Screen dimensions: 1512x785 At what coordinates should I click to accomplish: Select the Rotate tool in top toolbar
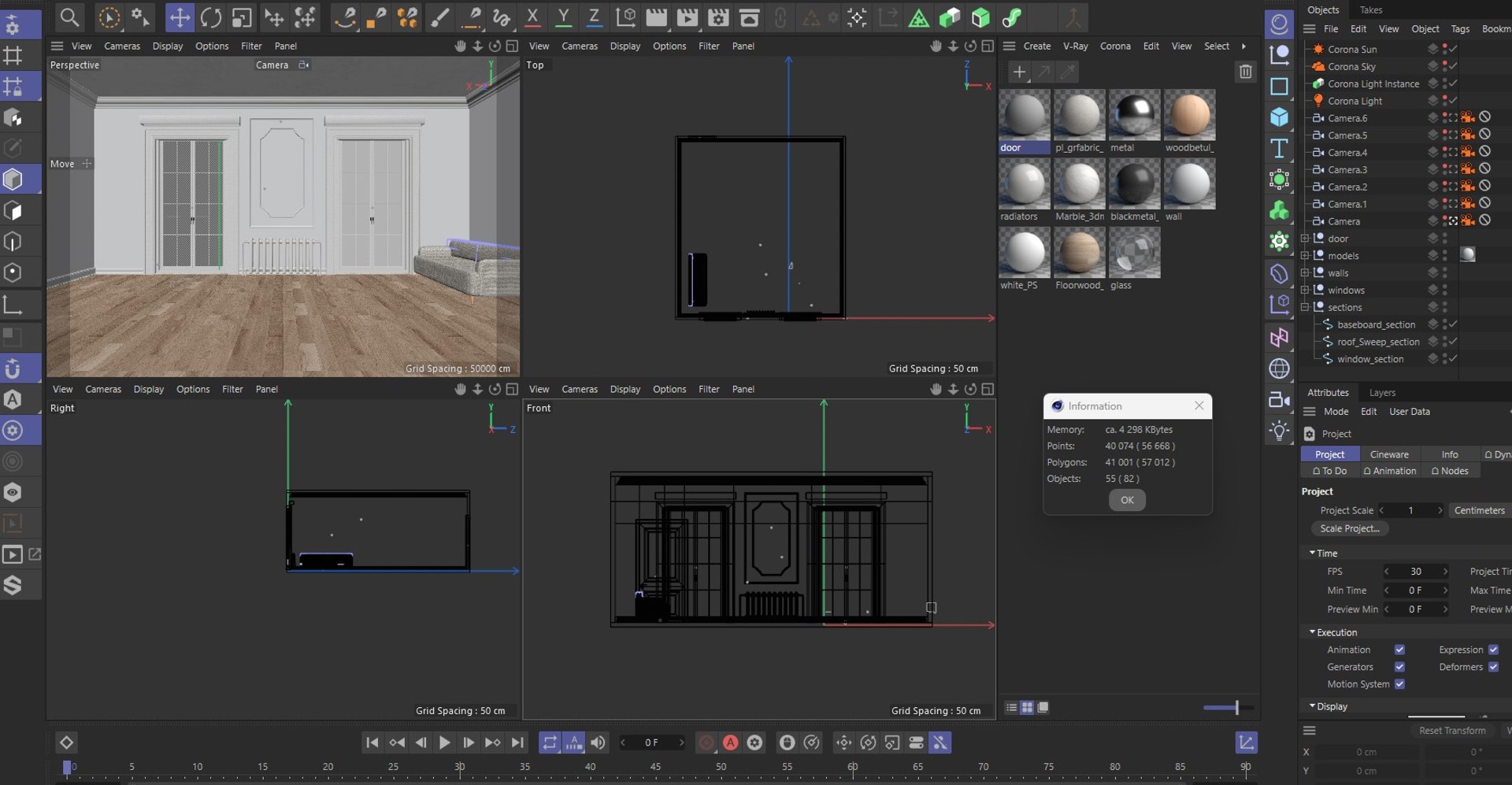coord(210,17)
